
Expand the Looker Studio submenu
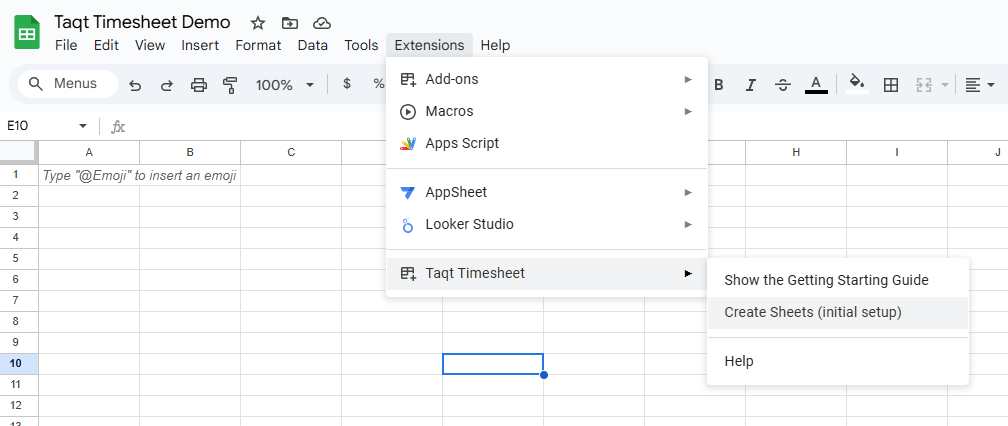point(546,224)
